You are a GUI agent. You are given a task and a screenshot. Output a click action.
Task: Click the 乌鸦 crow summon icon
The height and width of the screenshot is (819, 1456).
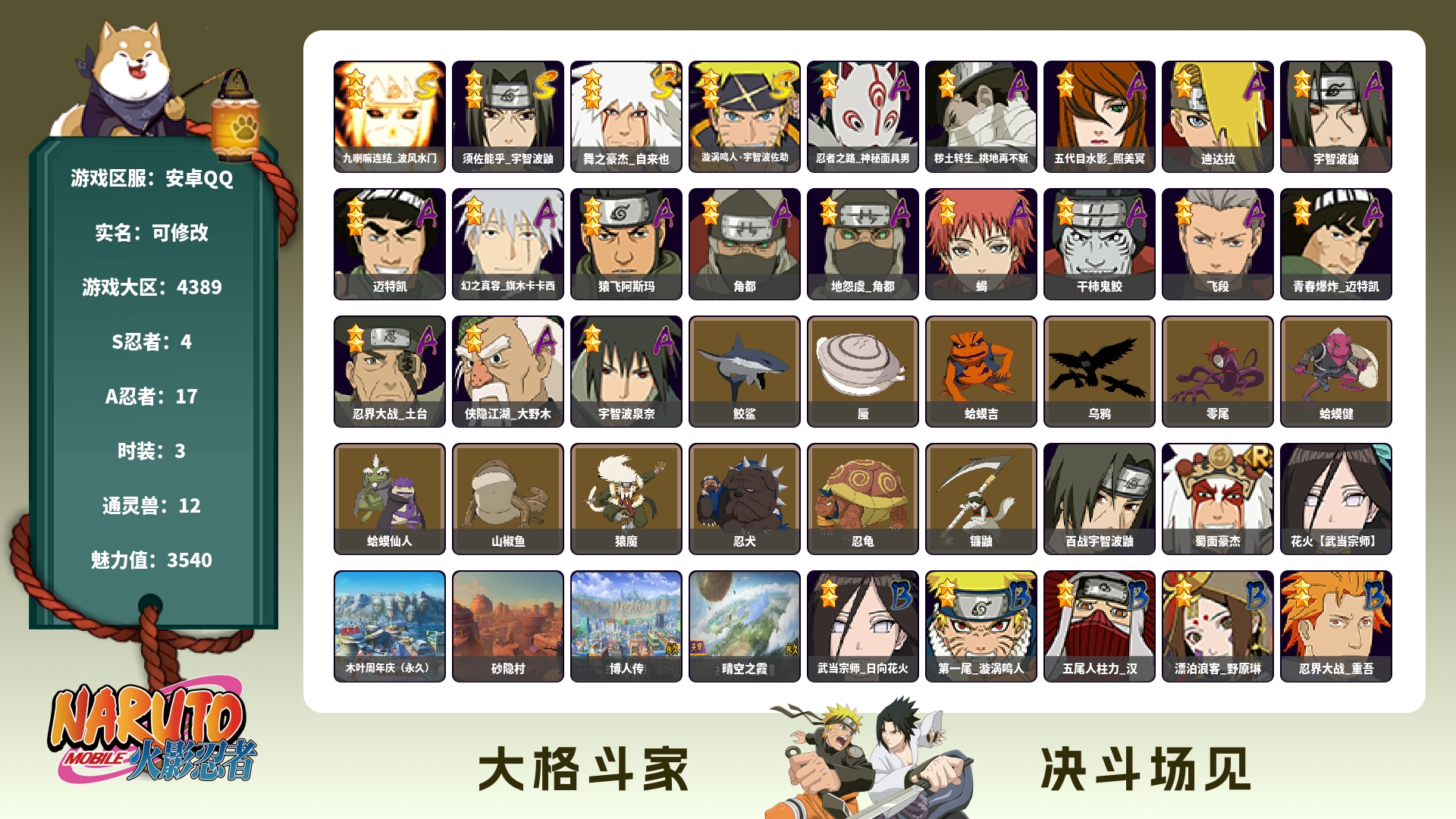coord(1099,372)
